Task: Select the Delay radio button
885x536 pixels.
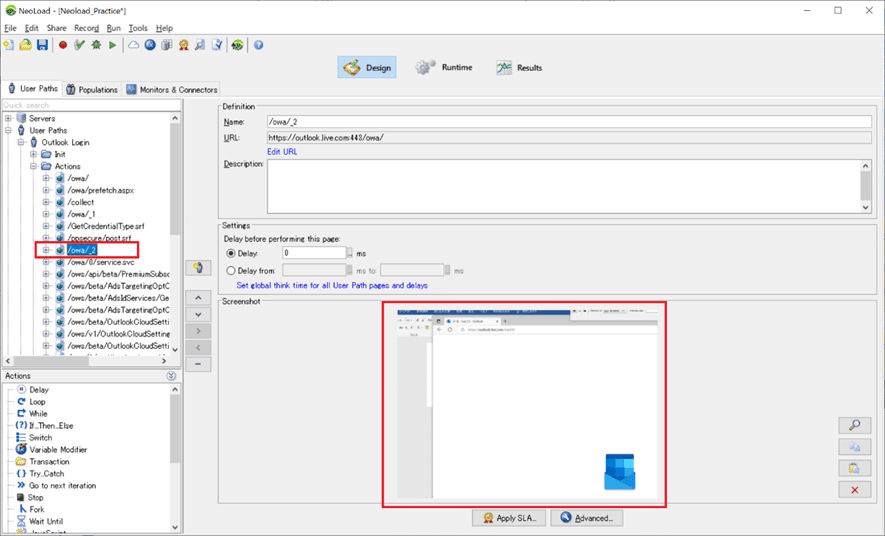Action: (231, 253)
